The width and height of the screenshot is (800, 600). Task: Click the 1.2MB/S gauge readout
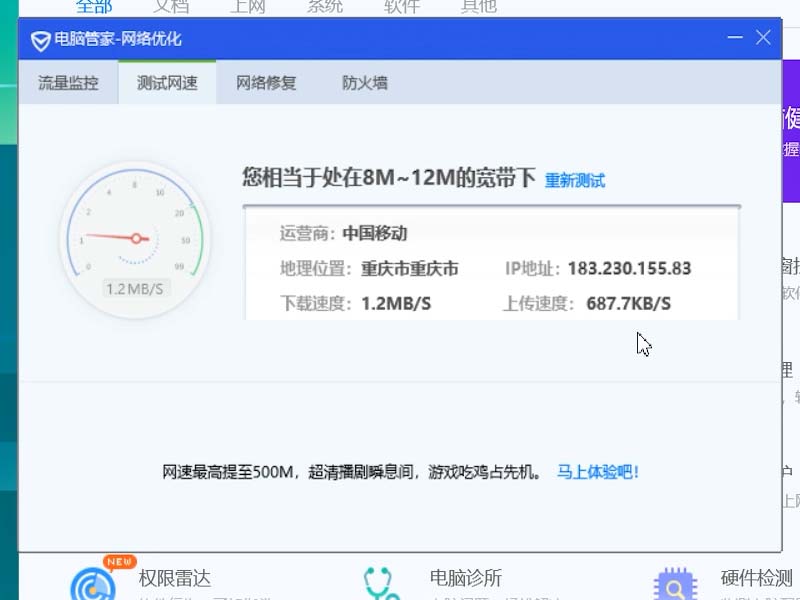click(x=135, y=289)
